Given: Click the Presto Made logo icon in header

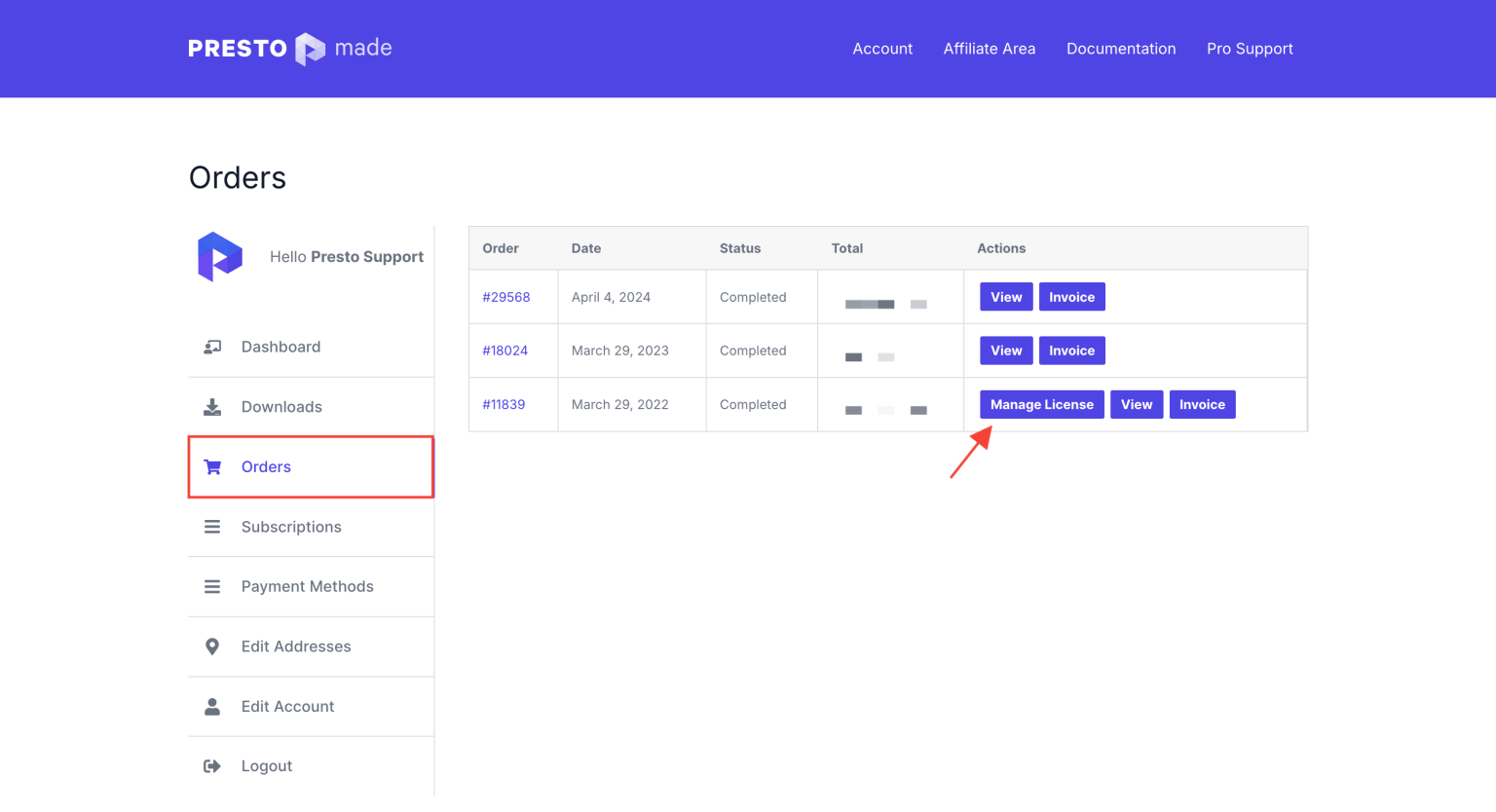Looking at the screenshot, I should click(310, 49).
